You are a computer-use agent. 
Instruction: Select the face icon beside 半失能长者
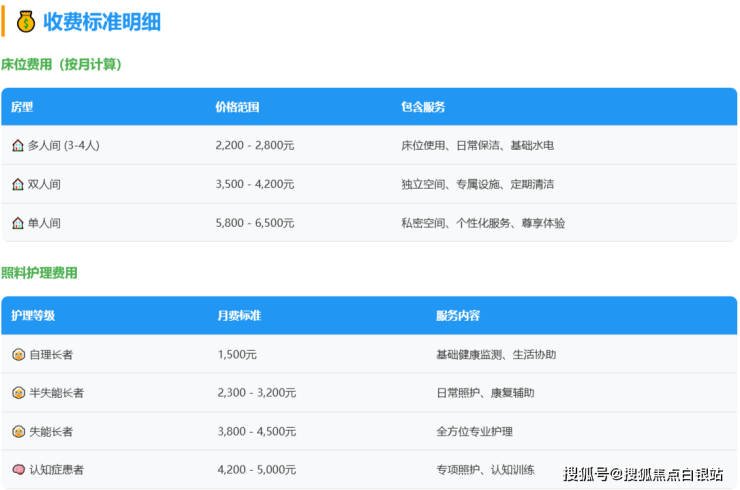pos(18,393)
